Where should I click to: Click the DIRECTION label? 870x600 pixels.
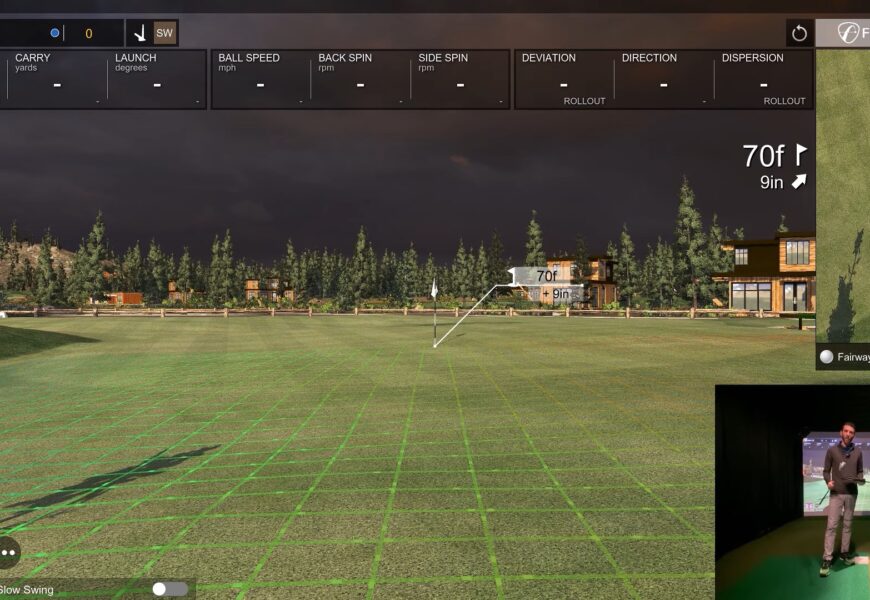pyautogui.click(x=649, y=58)
